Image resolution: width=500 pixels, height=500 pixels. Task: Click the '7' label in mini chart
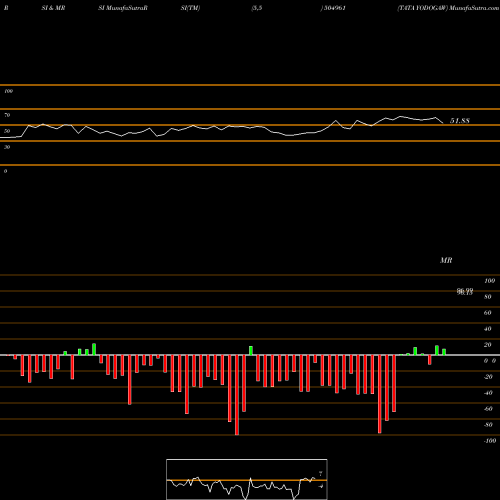click(321, 474)
